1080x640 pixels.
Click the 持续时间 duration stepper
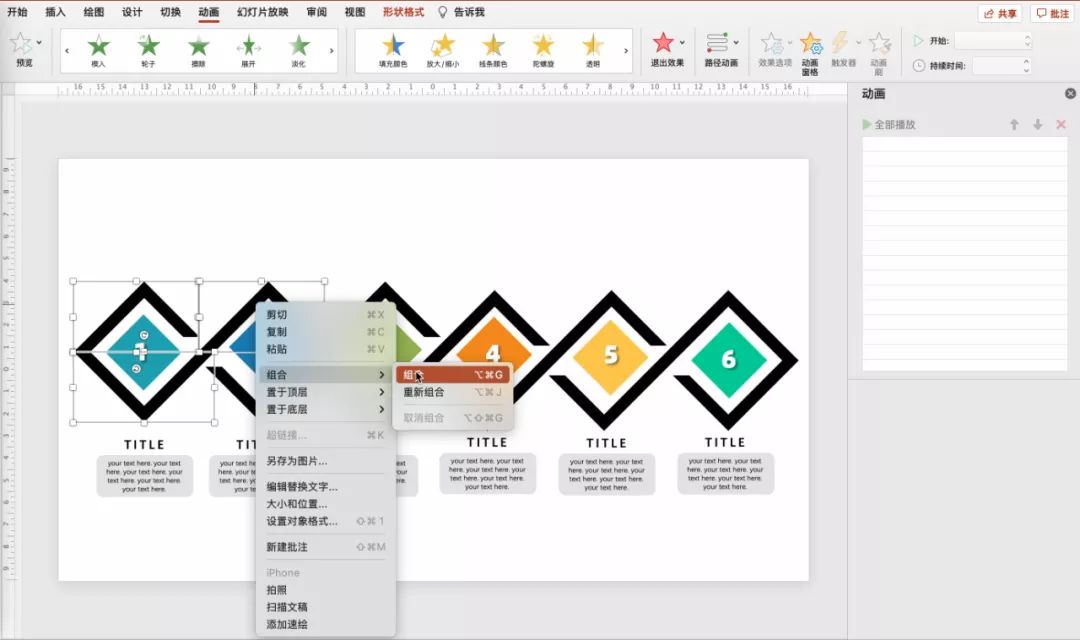pyautogui.click(x=1026, y=65)
